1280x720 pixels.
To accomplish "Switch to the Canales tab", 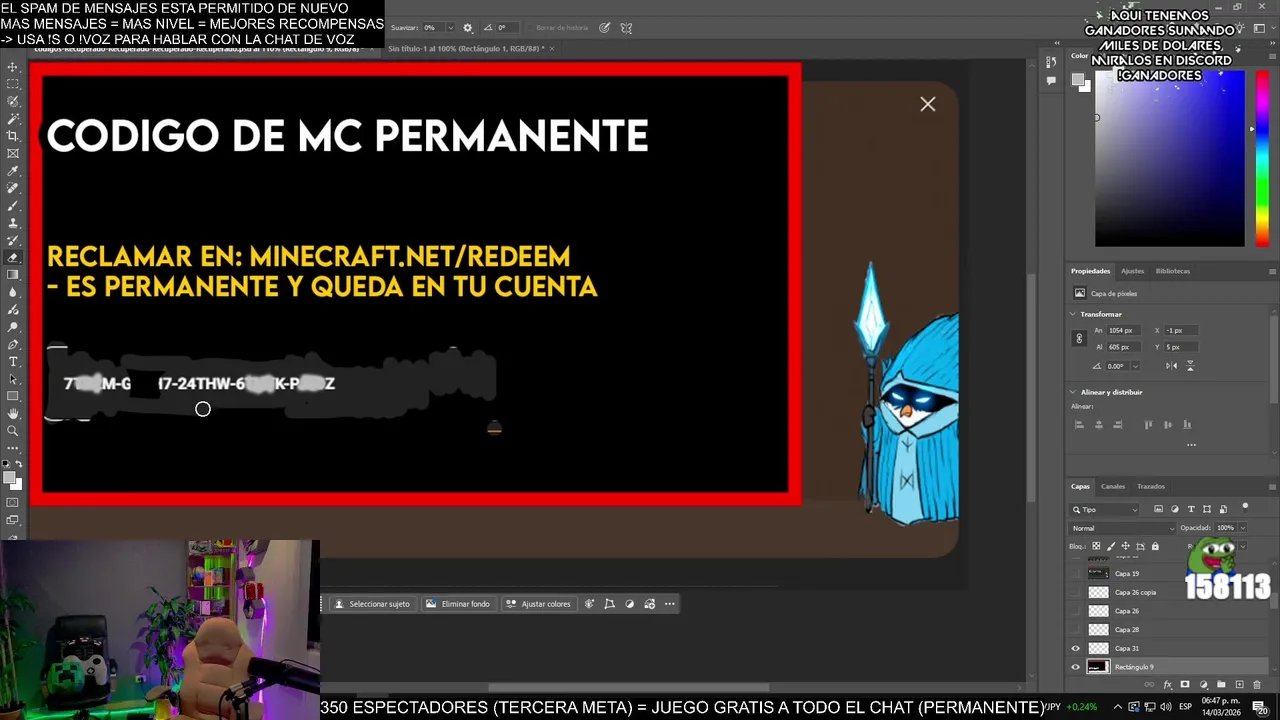I will point(1113,486).
